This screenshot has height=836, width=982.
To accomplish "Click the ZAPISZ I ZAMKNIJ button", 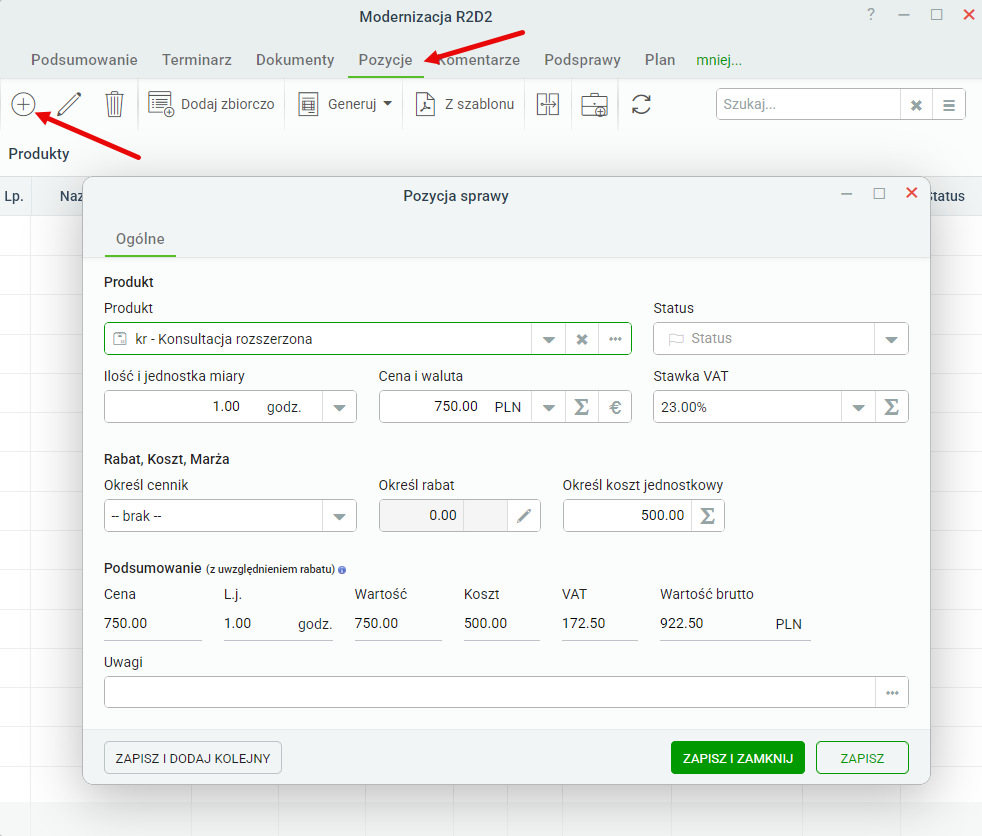I will pos(738,758).
